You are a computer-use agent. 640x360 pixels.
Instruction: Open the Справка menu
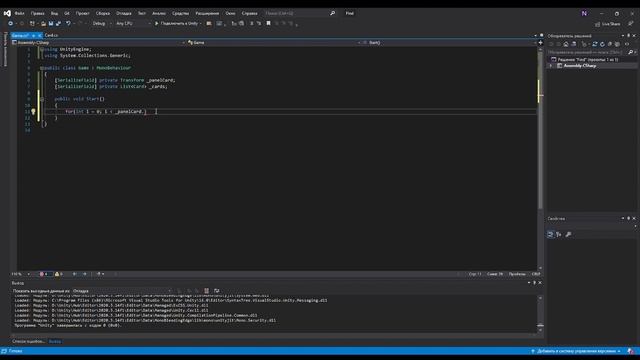pos(249,13)
